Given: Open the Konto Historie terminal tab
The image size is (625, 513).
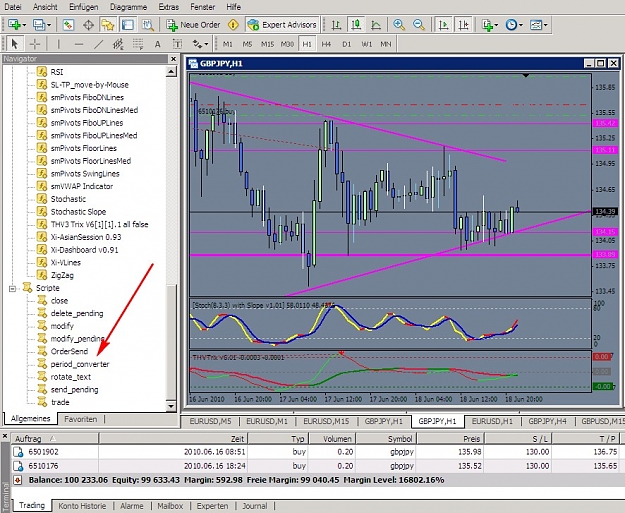Looking at the screenshot, I should click(82, 506).
